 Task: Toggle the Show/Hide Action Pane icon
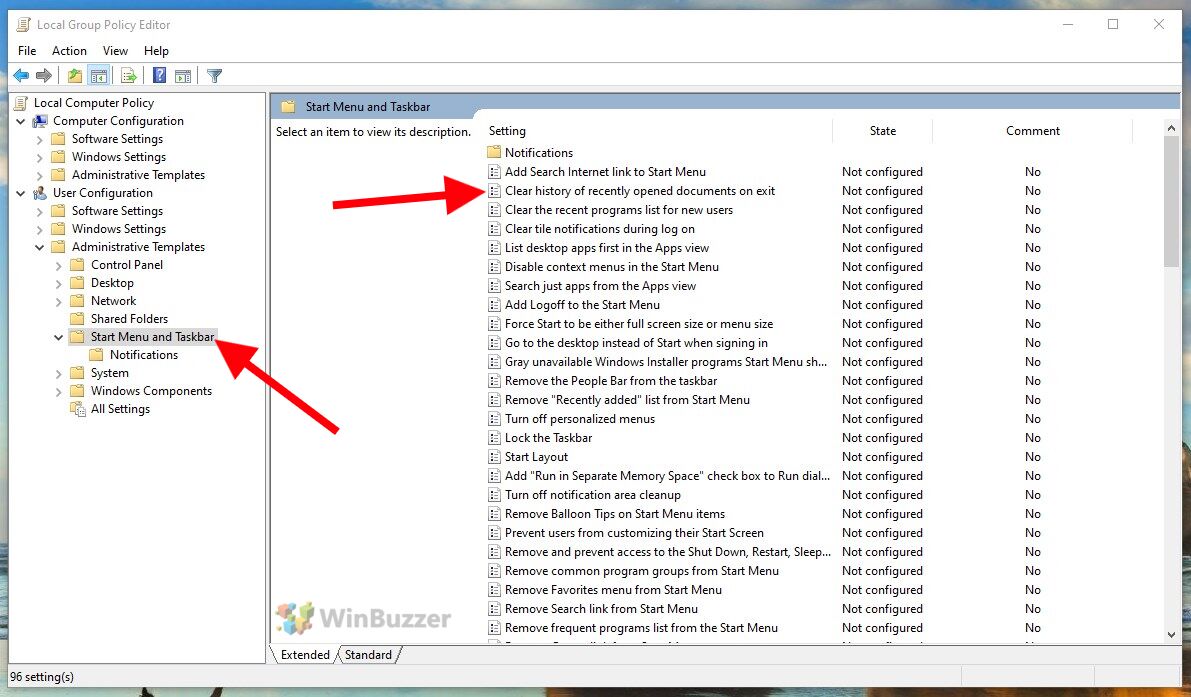(183, 76)
